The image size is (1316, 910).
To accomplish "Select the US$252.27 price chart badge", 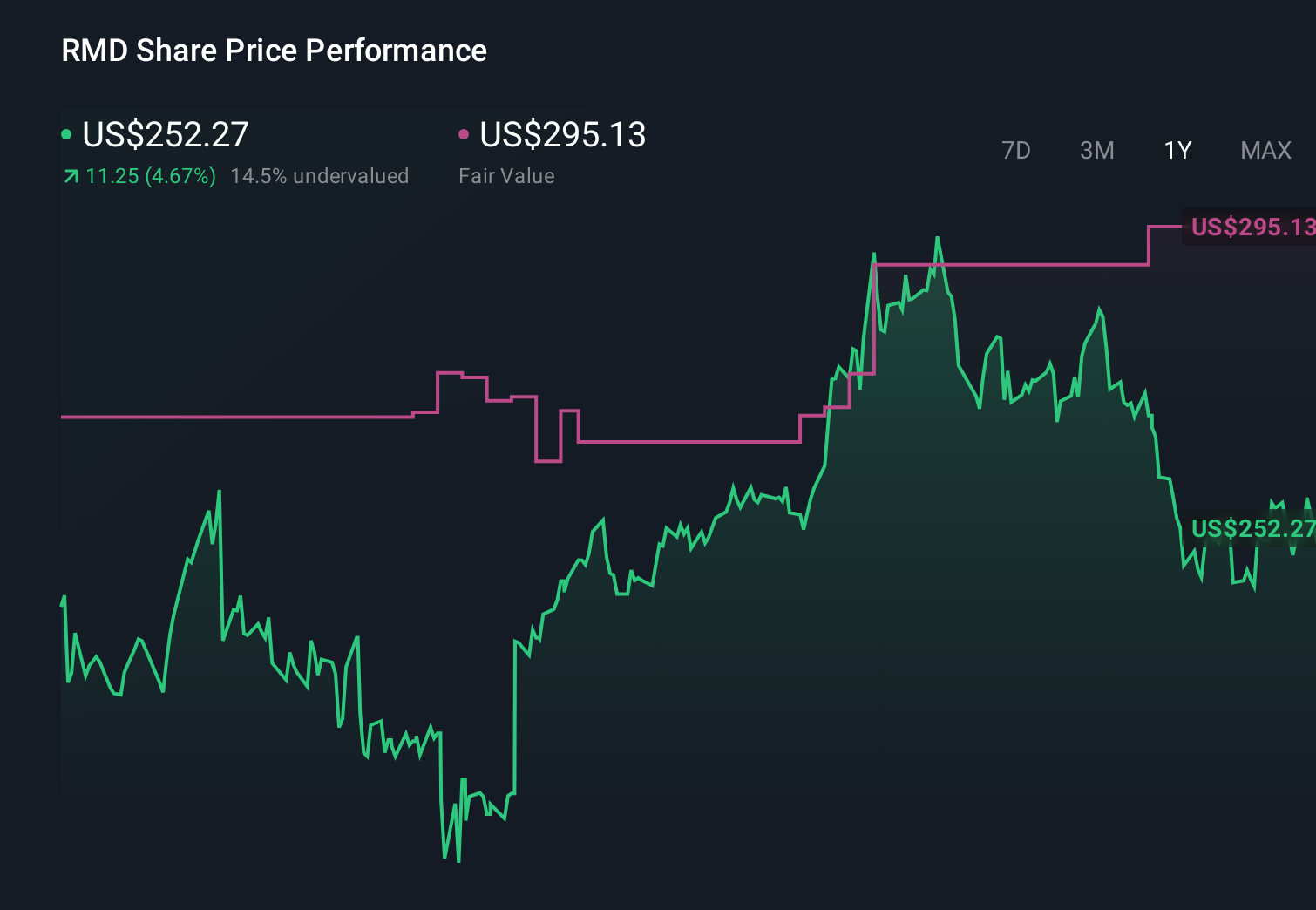I will [1253, 529].
